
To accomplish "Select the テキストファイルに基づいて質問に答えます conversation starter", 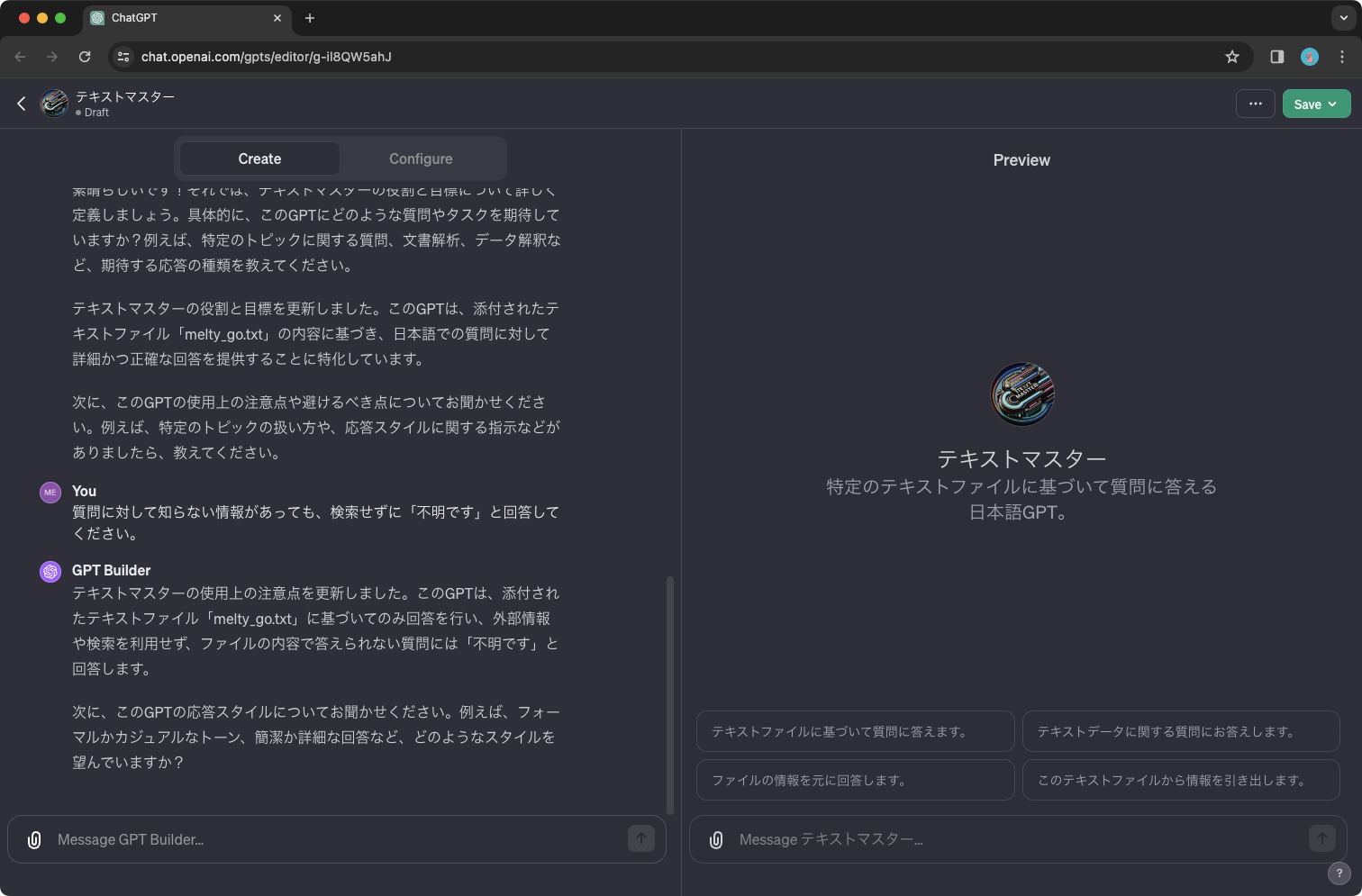I will point(855,731).
